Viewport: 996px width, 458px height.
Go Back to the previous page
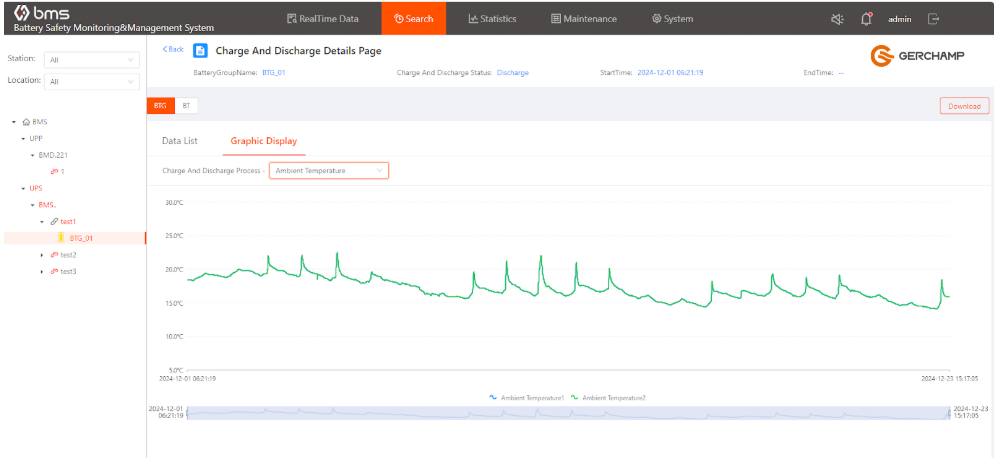[x=173, y=49]
